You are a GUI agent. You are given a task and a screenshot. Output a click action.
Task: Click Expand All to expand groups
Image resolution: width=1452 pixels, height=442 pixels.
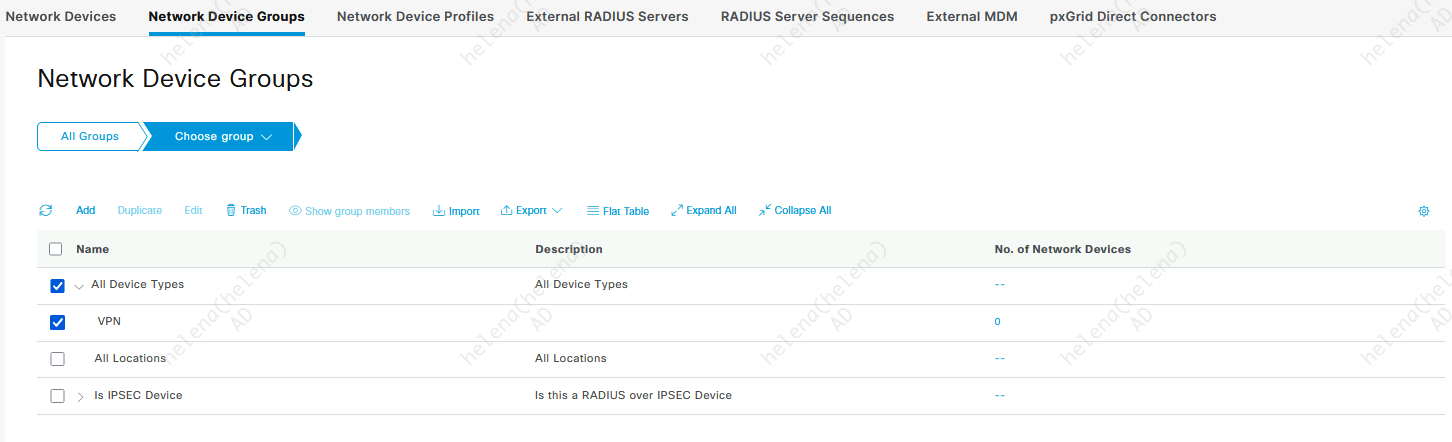pos(703,211)
